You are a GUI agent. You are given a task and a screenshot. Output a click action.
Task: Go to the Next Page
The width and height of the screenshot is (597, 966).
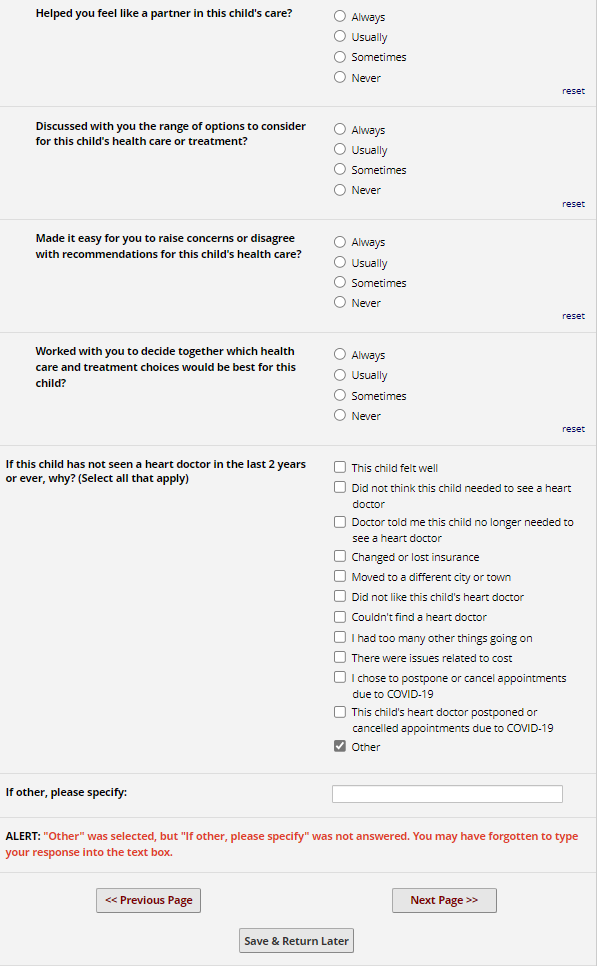[x=444, y=900]
